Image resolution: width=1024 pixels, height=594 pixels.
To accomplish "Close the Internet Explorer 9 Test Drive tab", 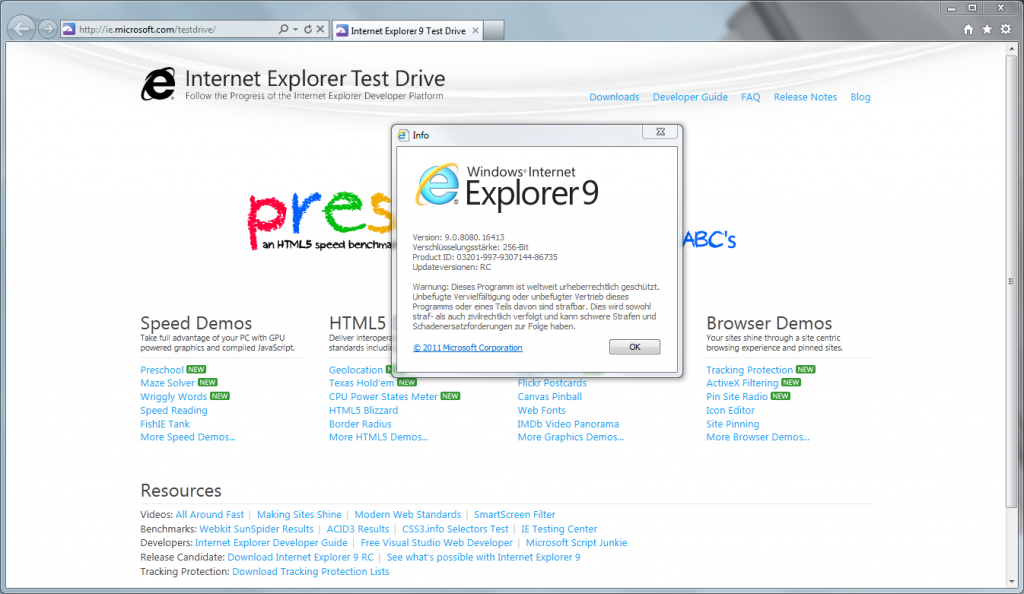I will click(x=475, y=31).
